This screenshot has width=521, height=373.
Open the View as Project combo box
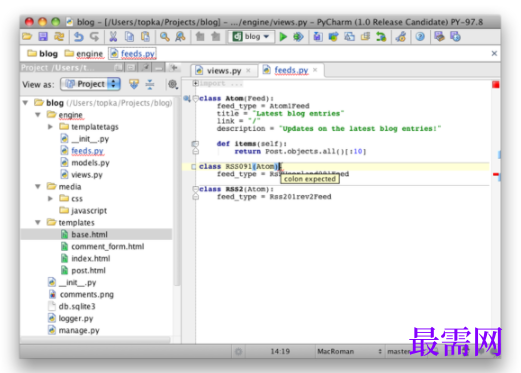coord(90,84)
